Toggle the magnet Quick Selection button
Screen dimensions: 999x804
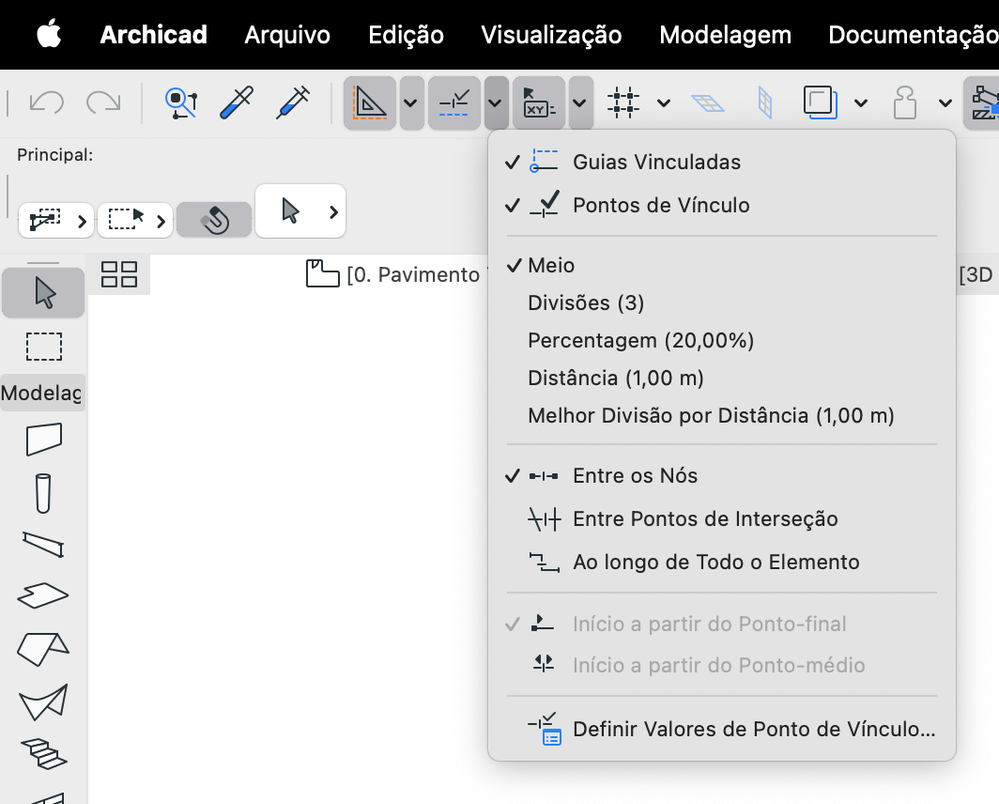(x=214, y=220)
